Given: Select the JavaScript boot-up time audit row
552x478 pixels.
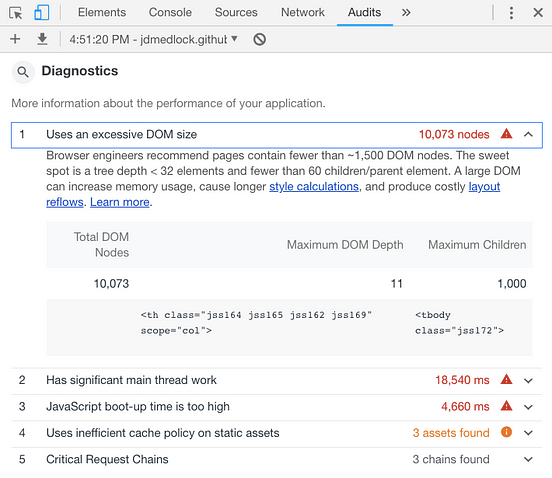Looking at the screenshot, I should tap(277, 407).
